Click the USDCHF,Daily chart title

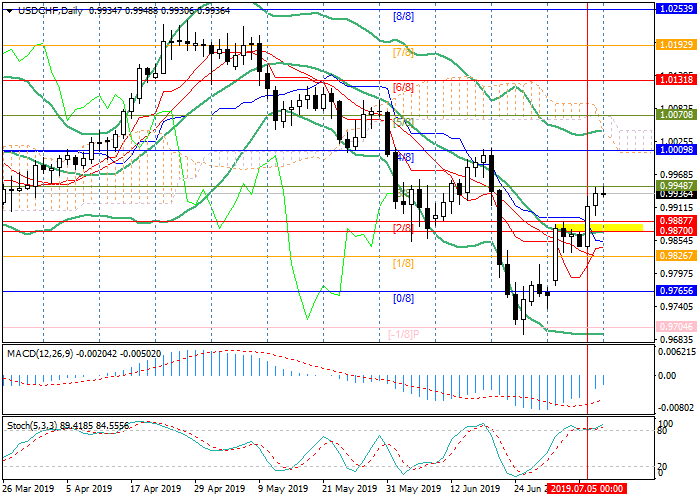(x=36, y=8)
